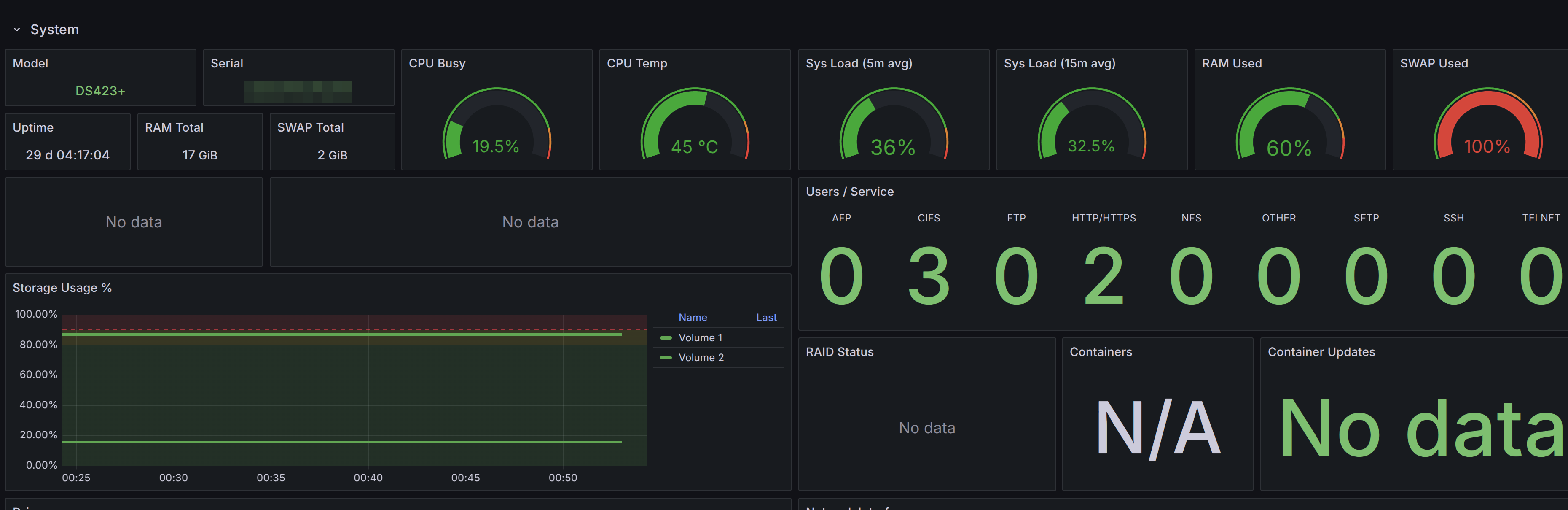Viewport: 1568px width, 510px height.
Task: Click the NFS stat label
Action: point(1191,218)
